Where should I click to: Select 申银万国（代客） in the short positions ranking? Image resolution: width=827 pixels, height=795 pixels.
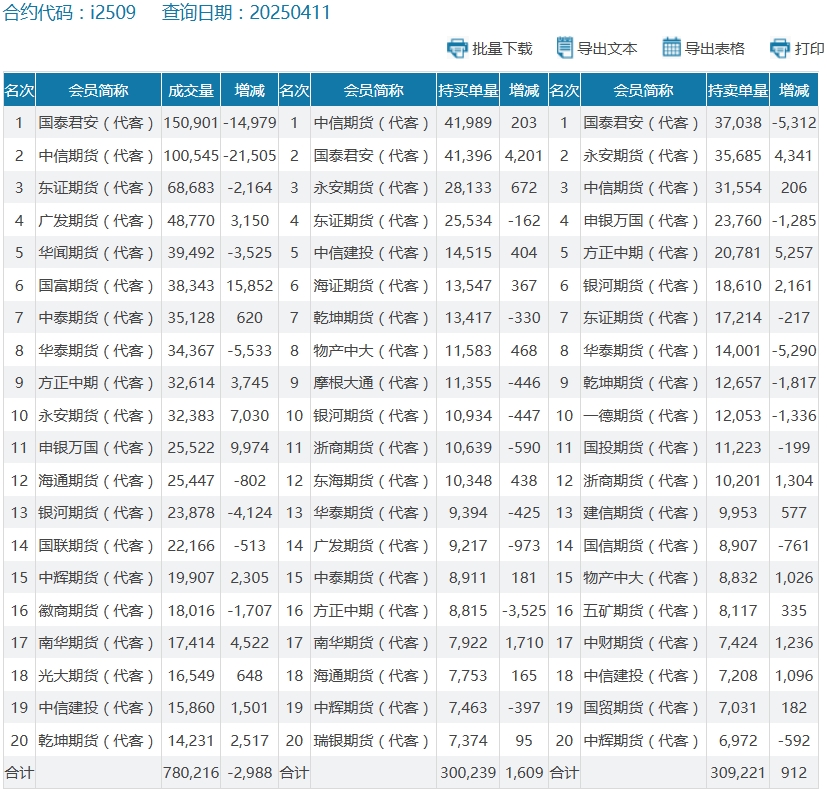pos(641,221)
